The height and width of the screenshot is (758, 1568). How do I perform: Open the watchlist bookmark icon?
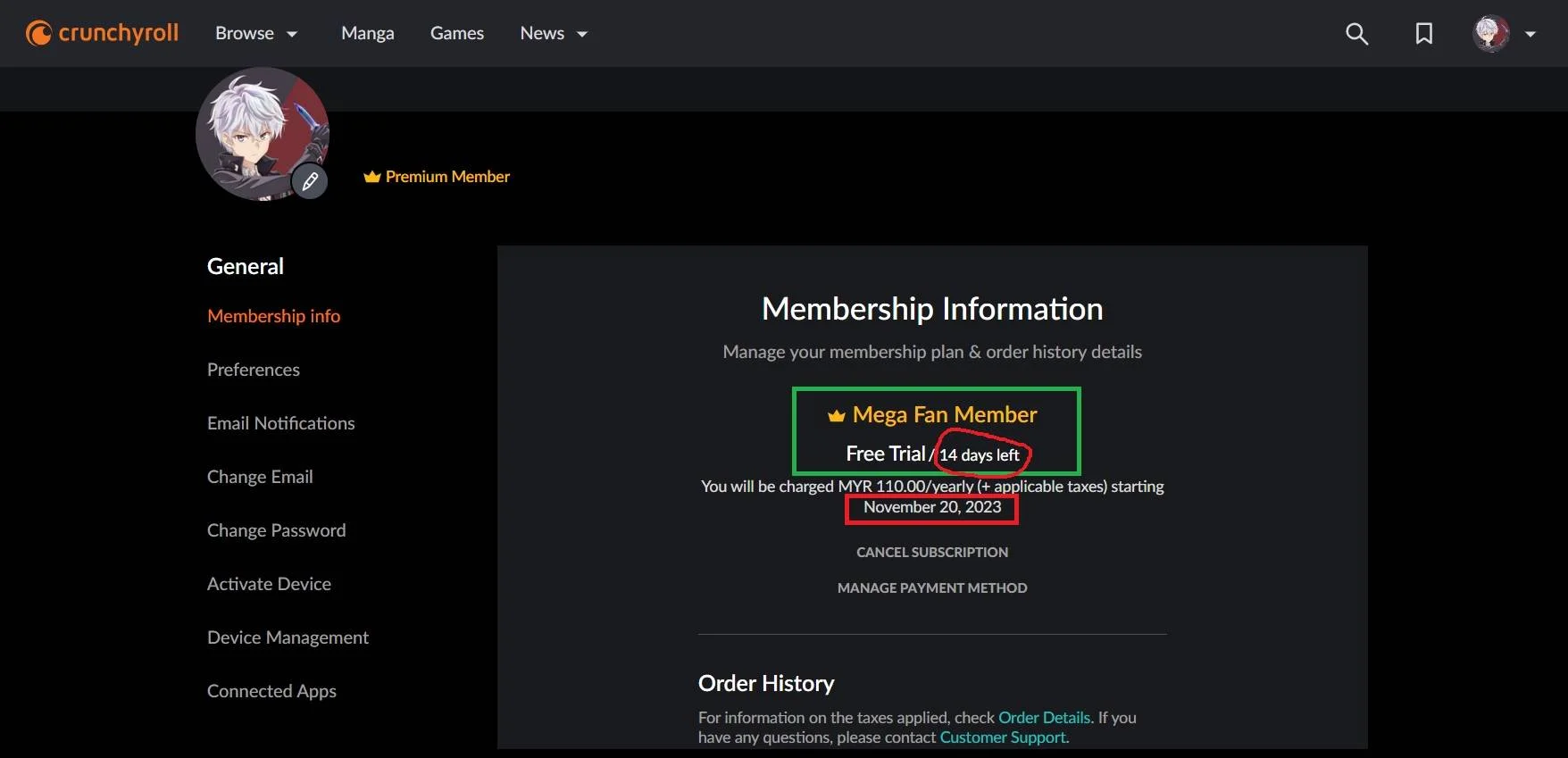[x=1424, y=34]
